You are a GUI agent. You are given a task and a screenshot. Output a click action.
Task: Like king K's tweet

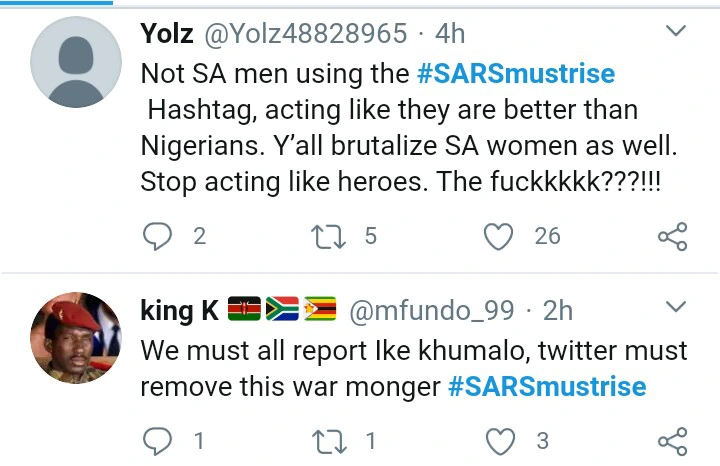click(499, 440)
